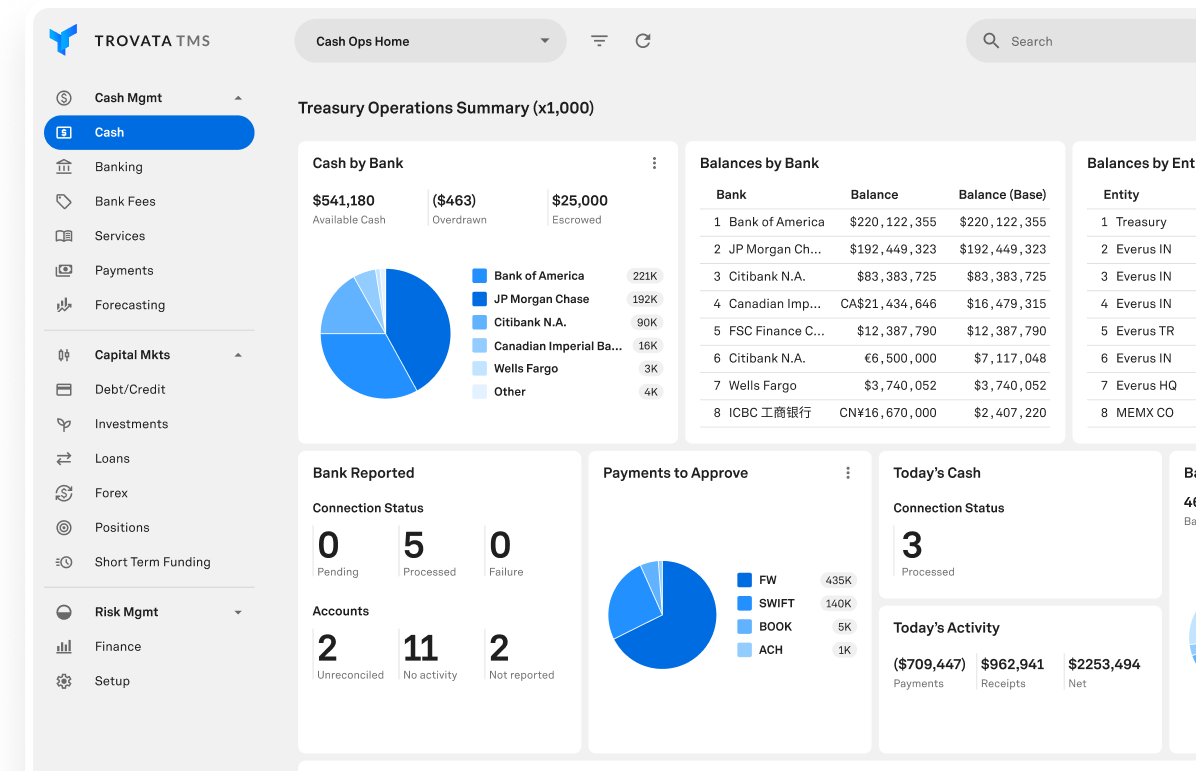Click the Short Term Funding clock icon
Screen dimensions: 1196x771
64,562
